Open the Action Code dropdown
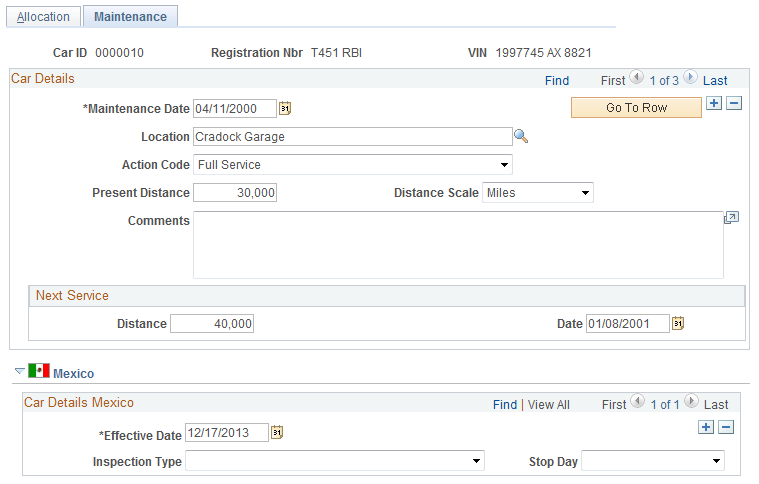Image resolution: width=759 pixels, height=484 pixels. 353,165
